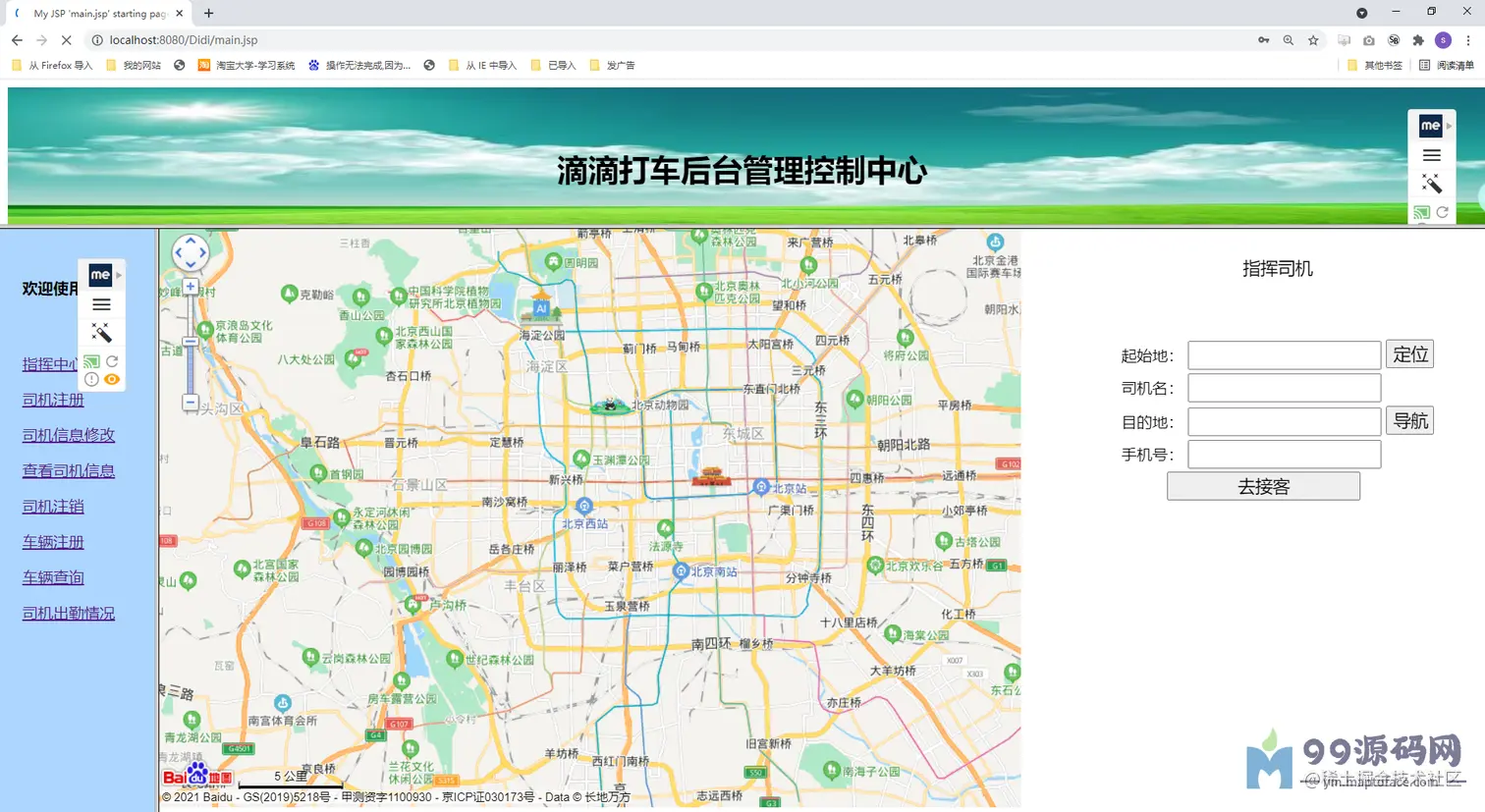Open the 车辆查询 link

tap(53, 577)
